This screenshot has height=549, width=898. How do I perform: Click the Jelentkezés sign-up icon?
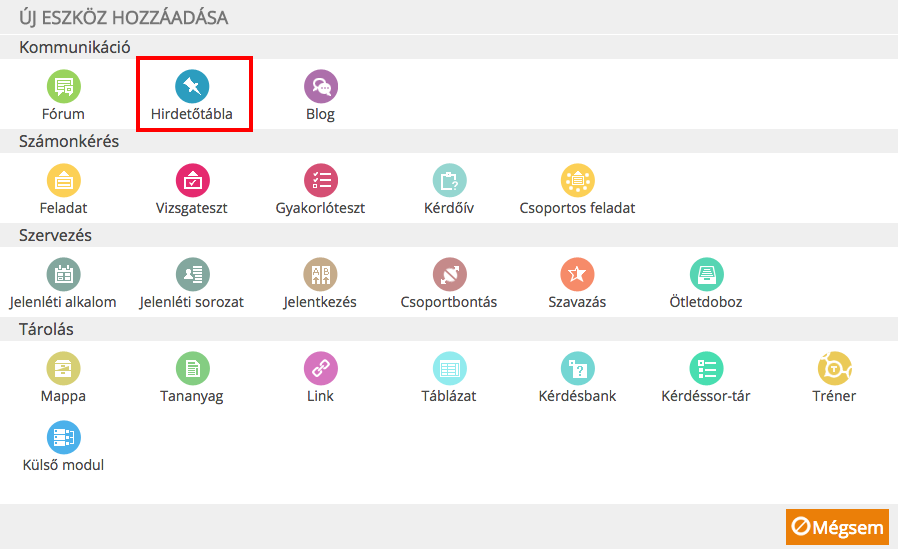click(320, 274)
